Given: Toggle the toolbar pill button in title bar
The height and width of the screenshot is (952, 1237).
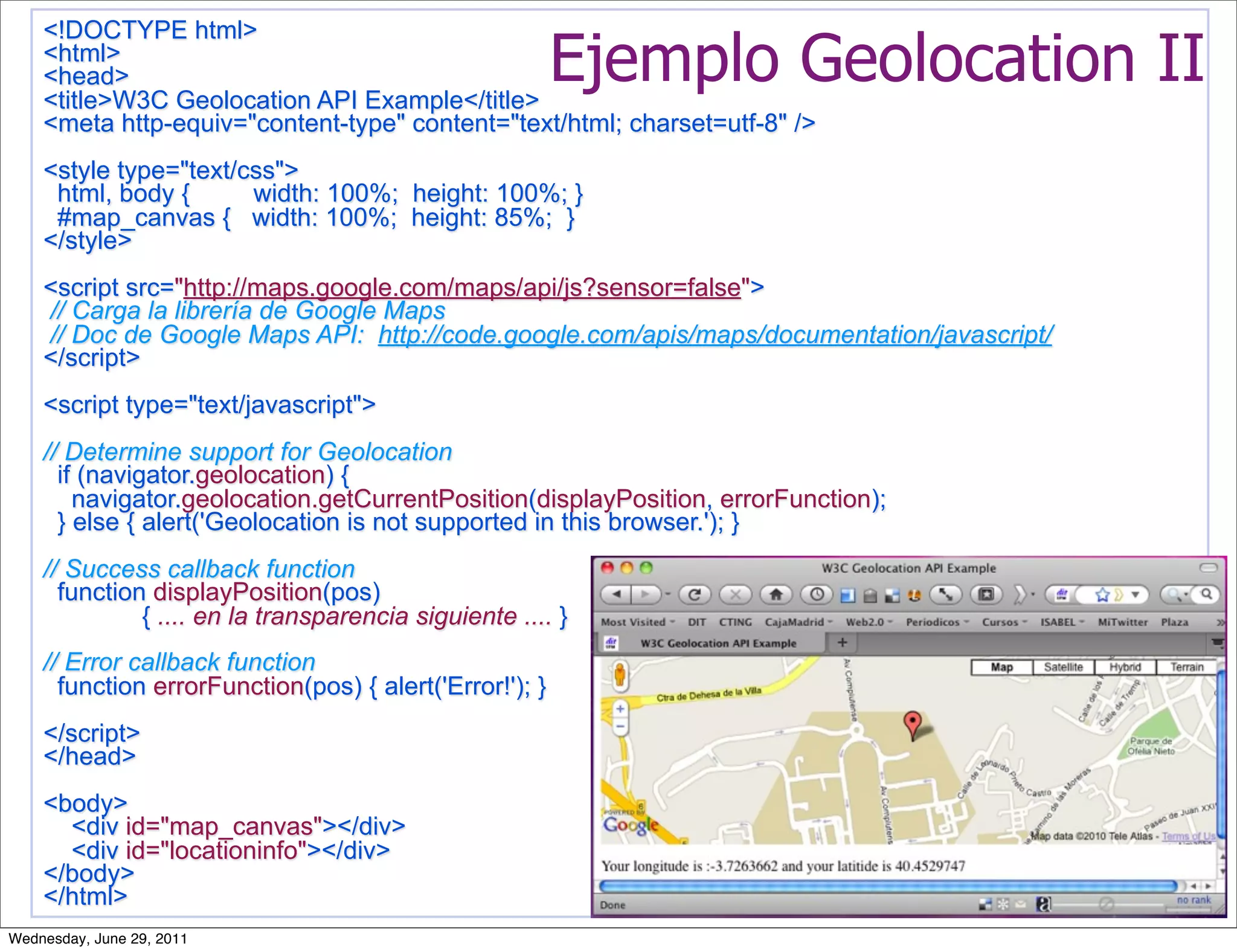Looking at the screenshot, I should tap(1208, 567).
